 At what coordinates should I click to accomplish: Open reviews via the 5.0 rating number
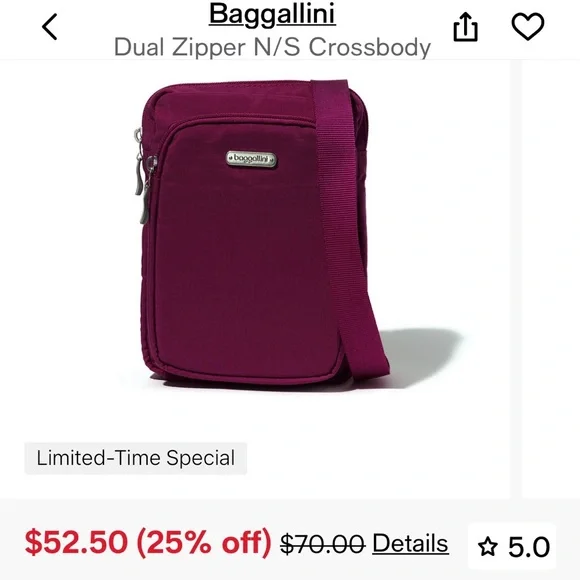pyautogui.click(x=529, y=547)
